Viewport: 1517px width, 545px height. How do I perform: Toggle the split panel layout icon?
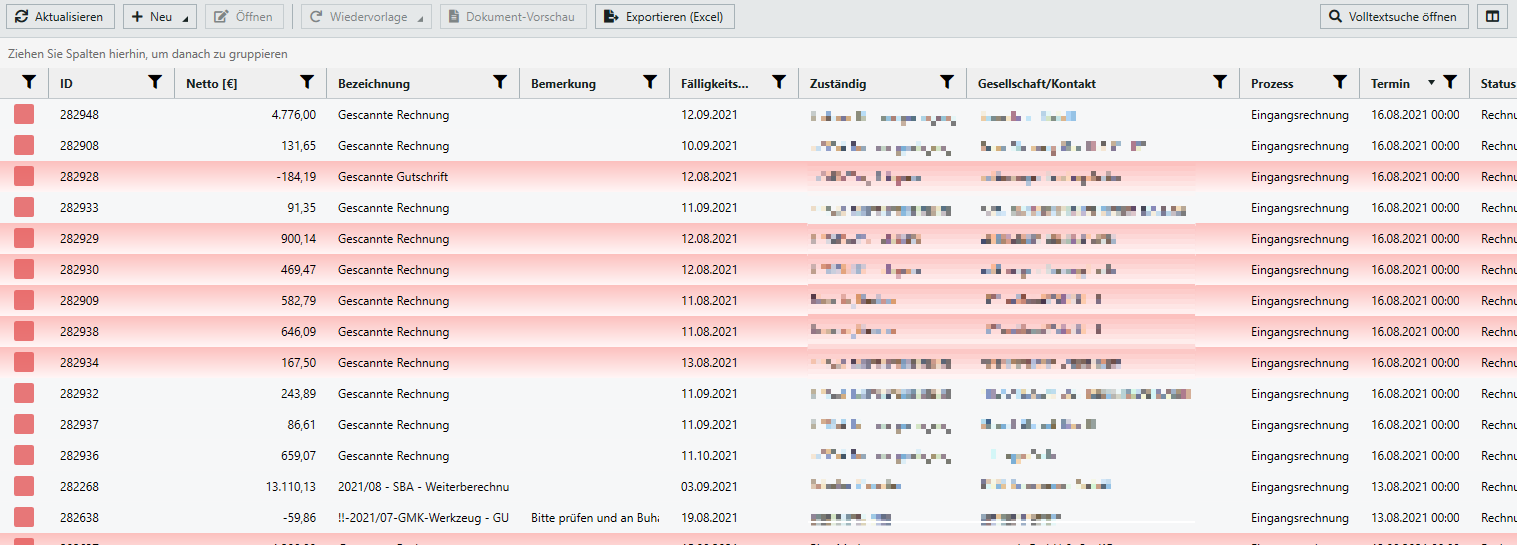pos(1492,17)
